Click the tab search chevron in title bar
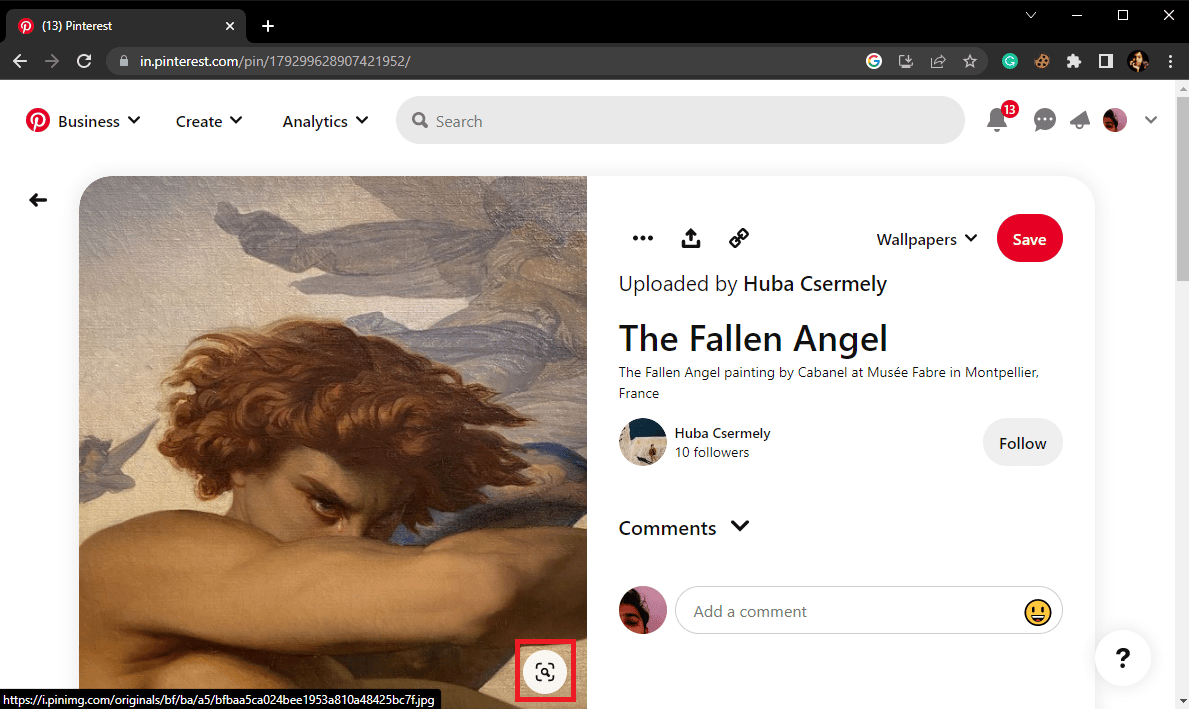The width and height of the screenshot is (1189, 709). click(1031, 15)
